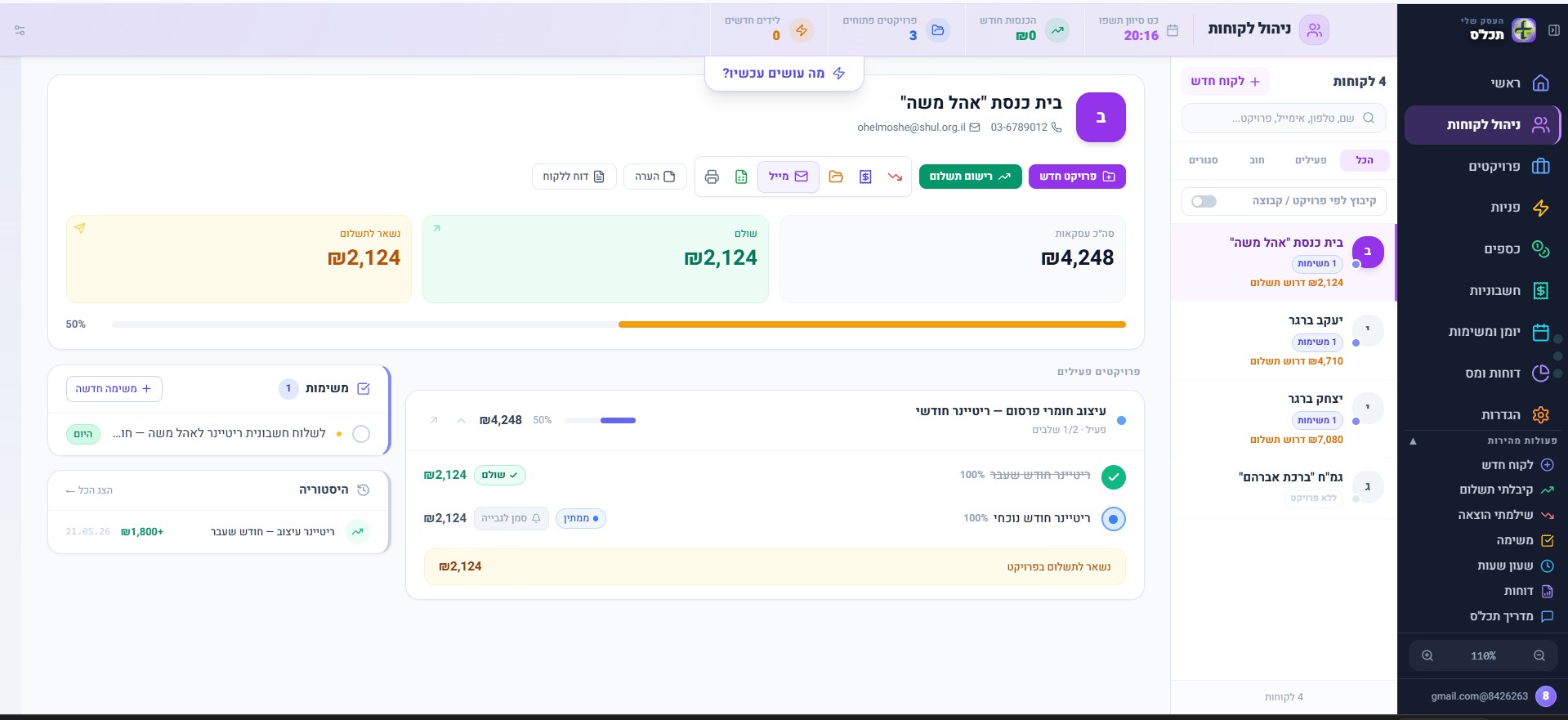Click the orange payment progress bar
This screenshot has width=1568, height=720.
click(x=872, y=324)
